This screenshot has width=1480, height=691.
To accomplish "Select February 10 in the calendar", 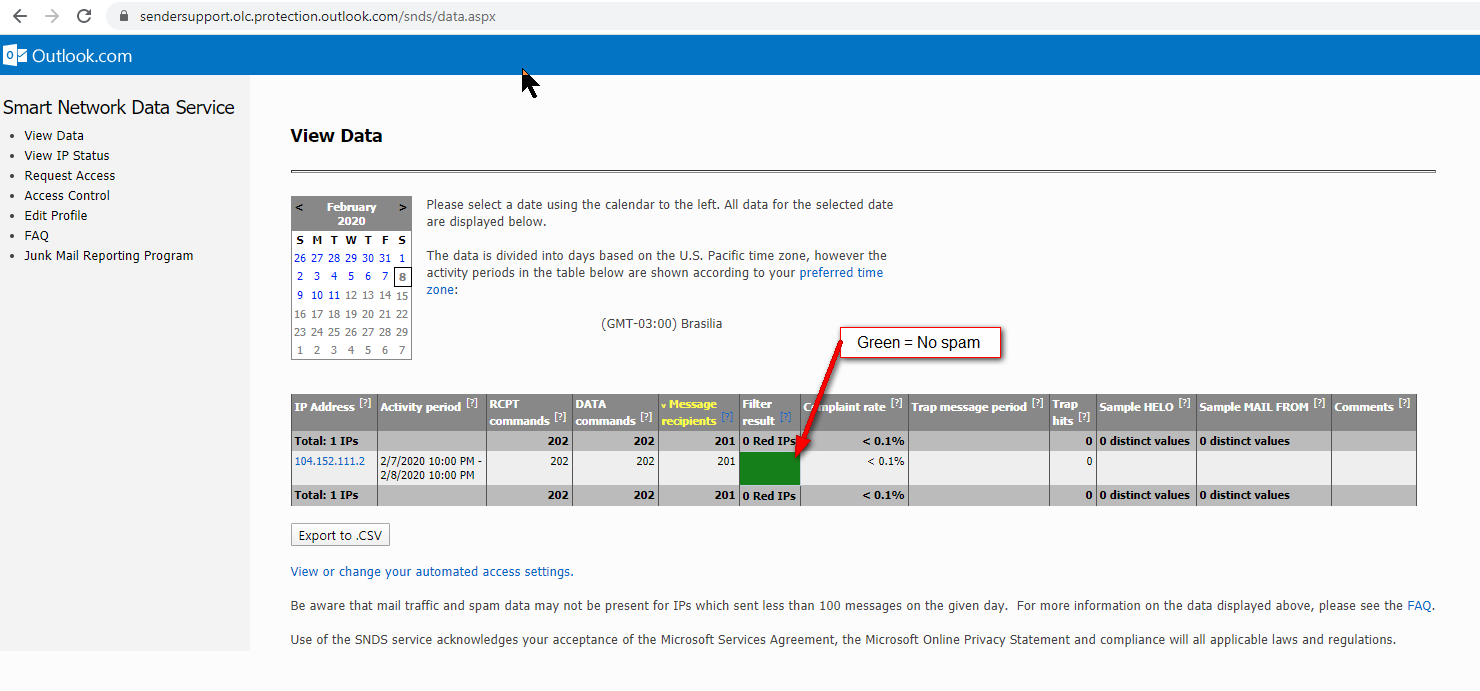I will [317, 295].
